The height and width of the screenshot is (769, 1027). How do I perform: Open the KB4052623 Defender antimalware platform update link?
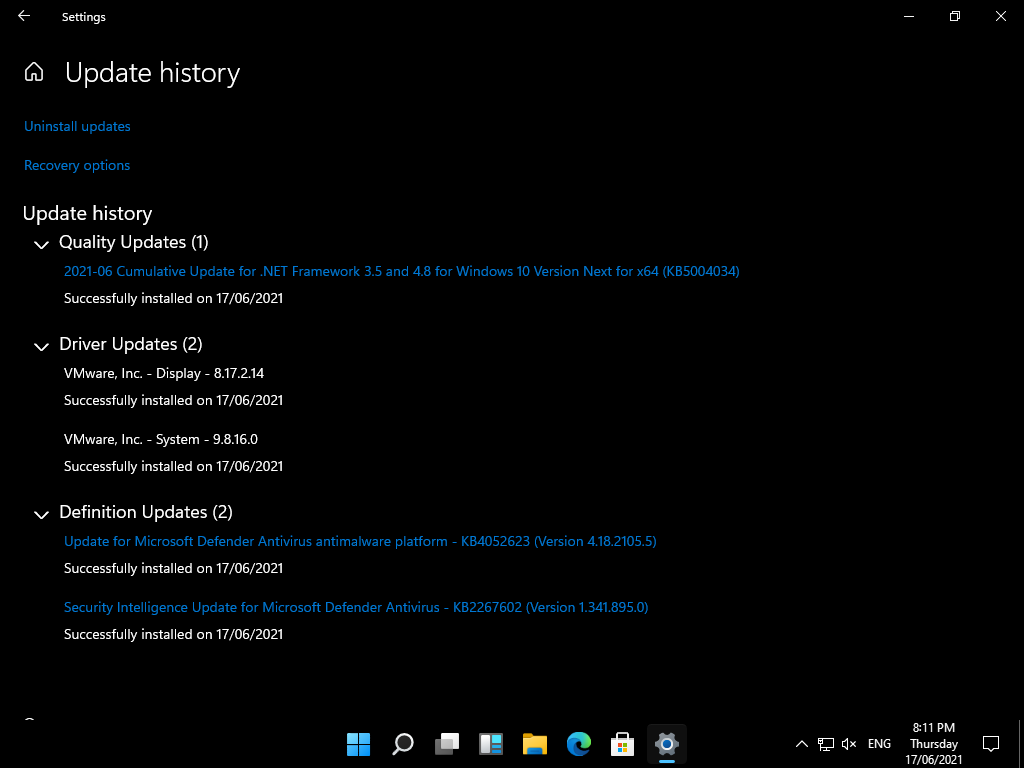(x=360, y=542)
